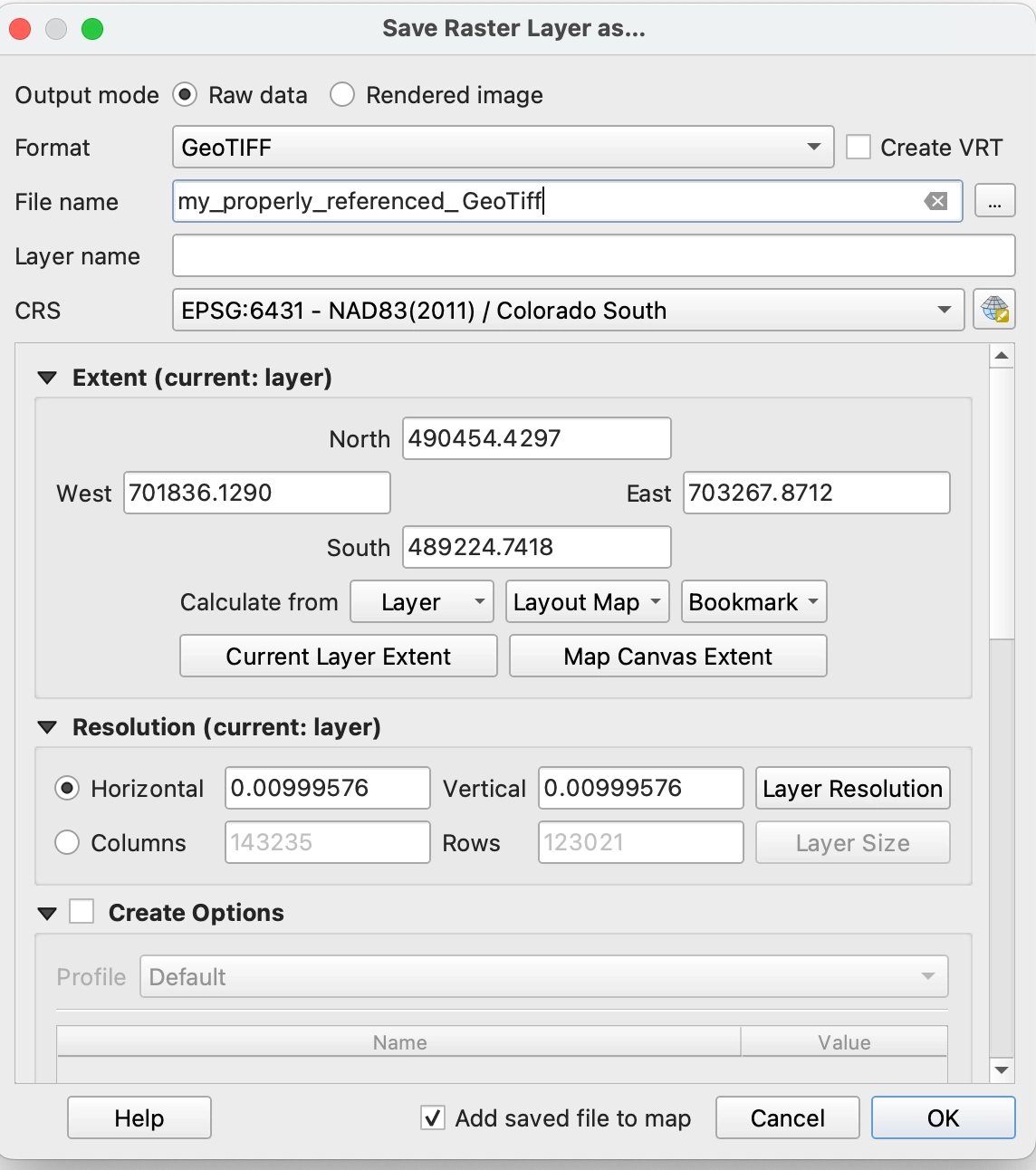Image resolution: width=1036 pixels, height=1170 pixels.
Task: Click the West extent value field
Action: [257, 493]
